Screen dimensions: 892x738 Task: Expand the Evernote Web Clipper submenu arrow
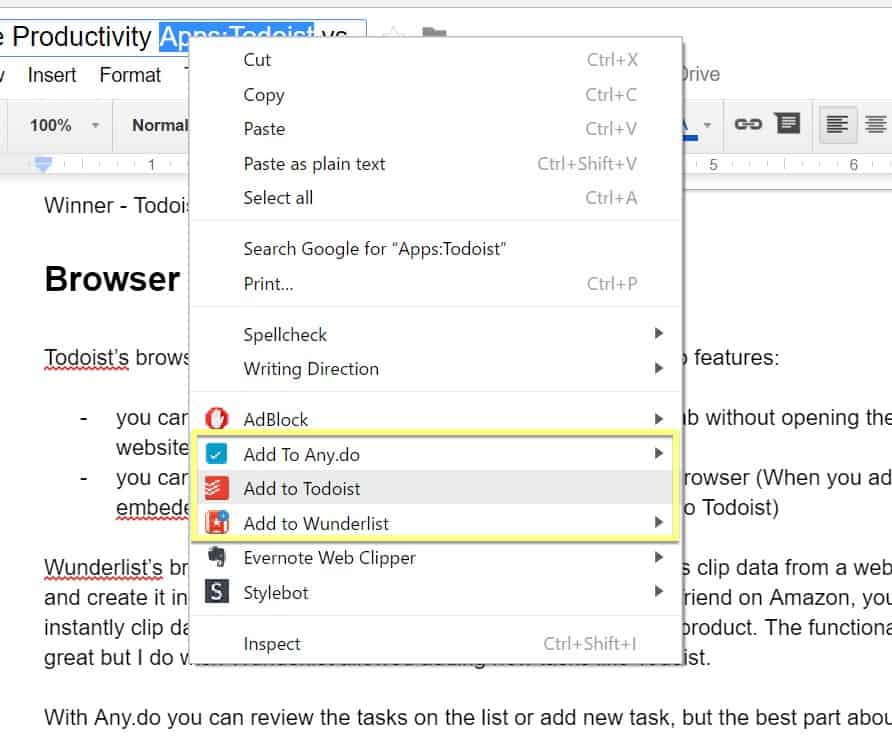[658, 557]
